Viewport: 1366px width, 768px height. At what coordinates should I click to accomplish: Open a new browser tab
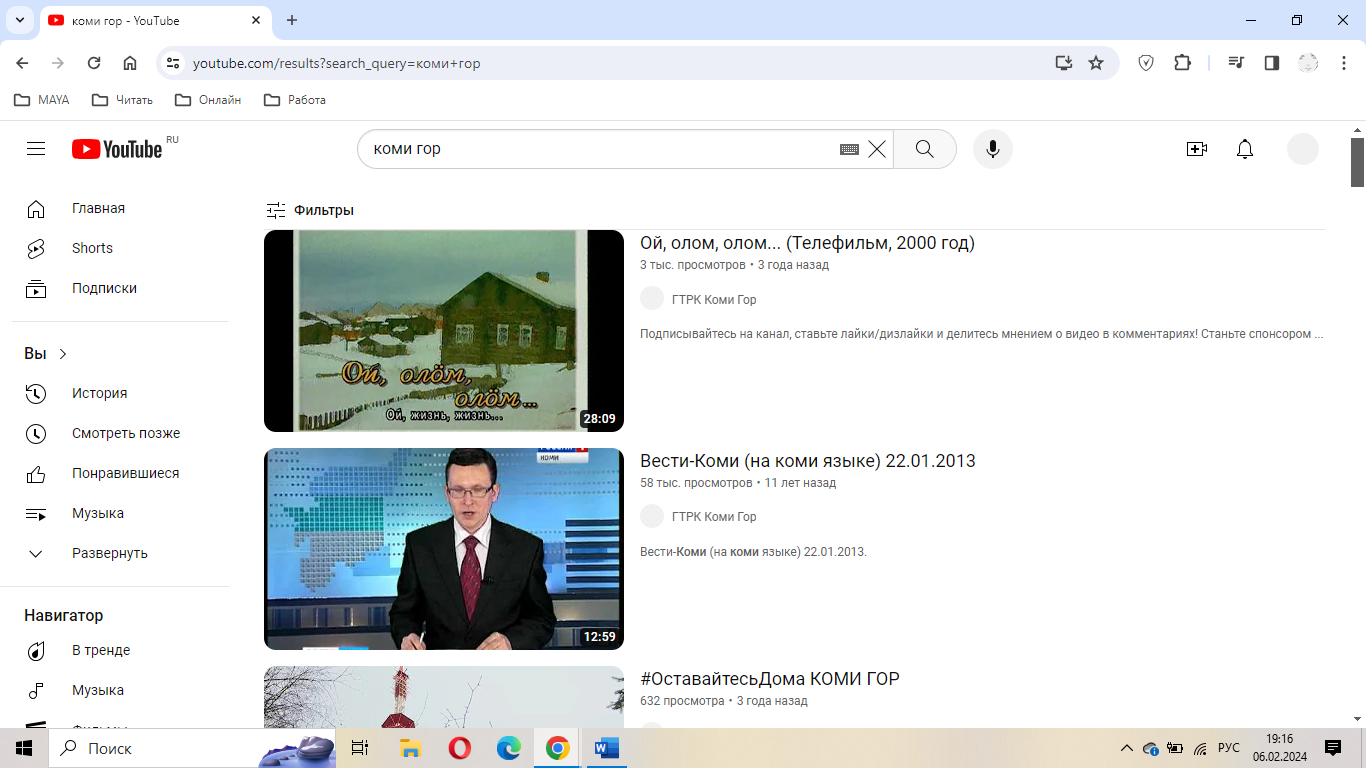click(292, 20)
